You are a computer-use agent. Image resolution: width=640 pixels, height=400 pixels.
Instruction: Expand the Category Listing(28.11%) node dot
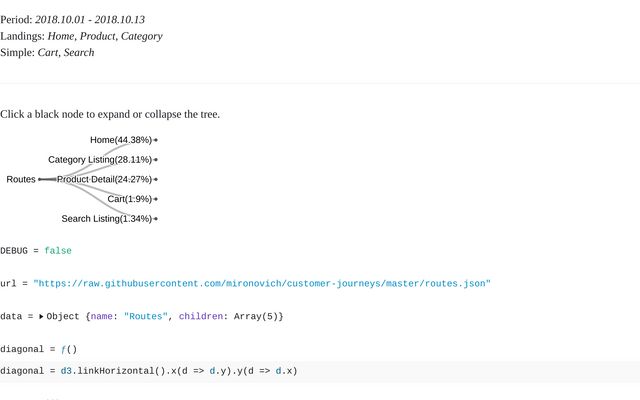tap(156, 160)
